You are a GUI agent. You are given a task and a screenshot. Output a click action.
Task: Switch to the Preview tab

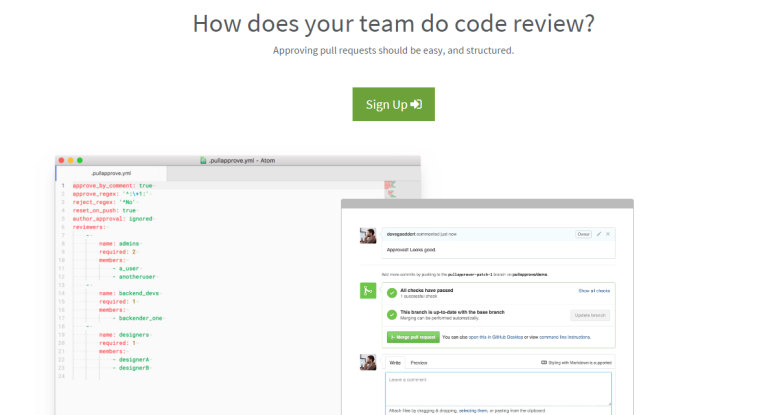[418, 362]
